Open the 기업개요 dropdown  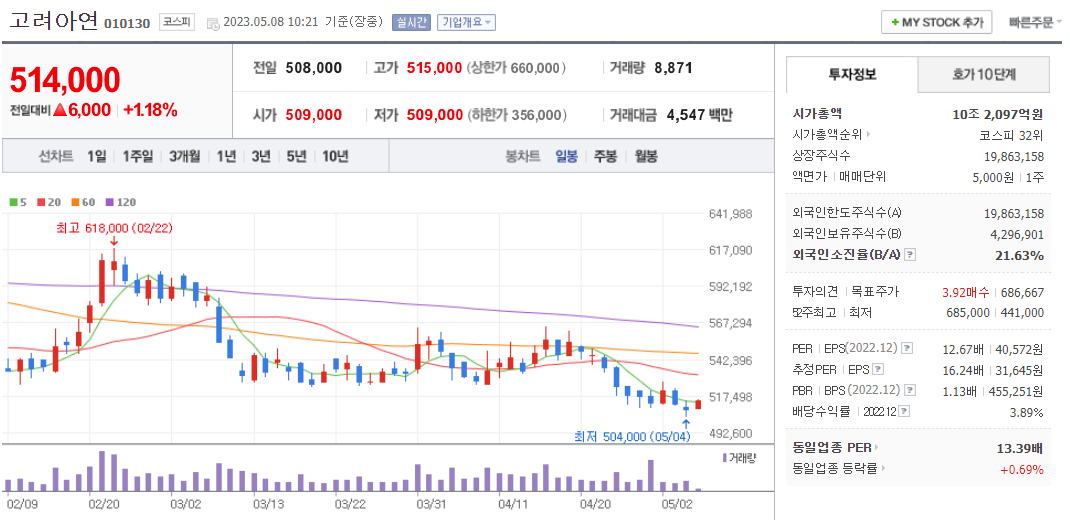tap(466, 22)
